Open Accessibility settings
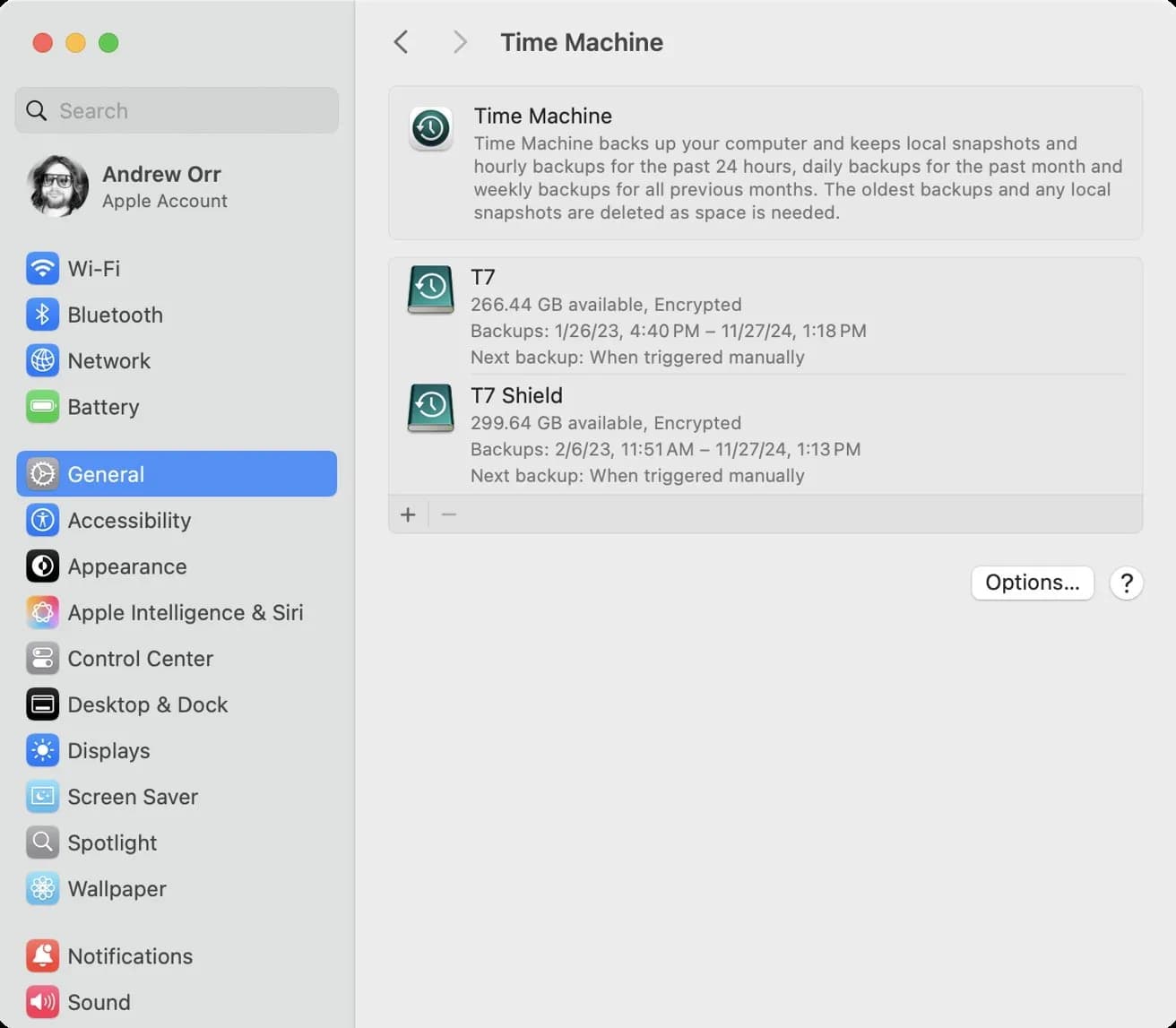 tap(177, 520)
